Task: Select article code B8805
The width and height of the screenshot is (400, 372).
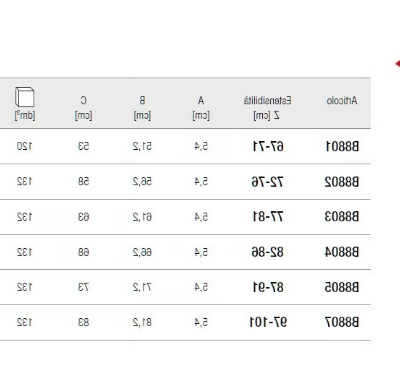Action: point(342,287)
